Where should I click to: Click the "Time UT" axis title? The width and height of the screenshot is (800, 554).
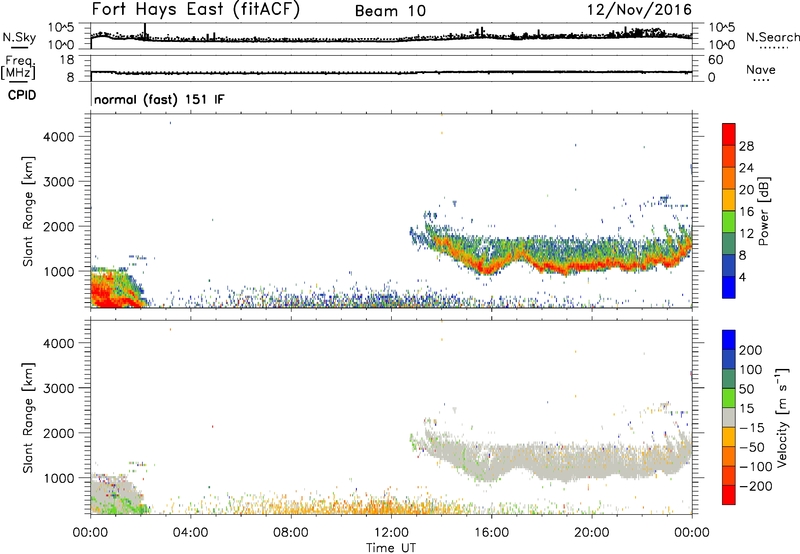point(391,548)
